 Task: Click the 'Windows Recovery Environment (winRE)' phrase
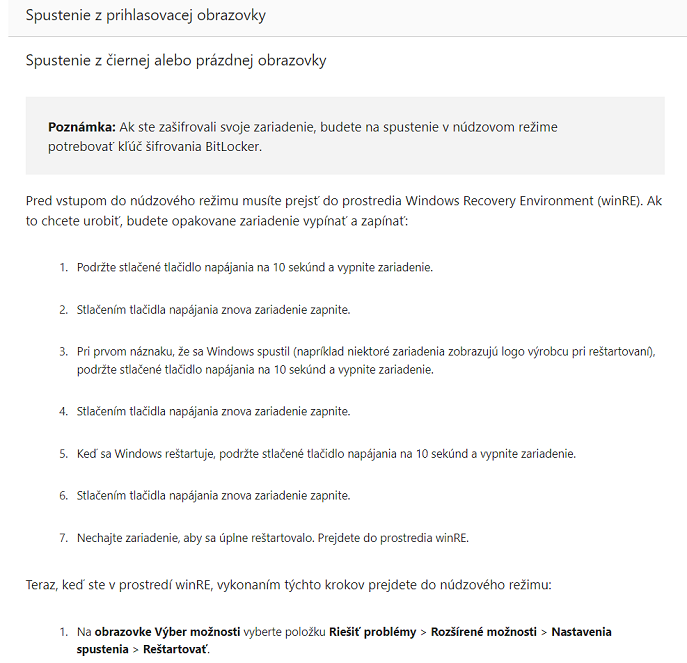[524, 201]
